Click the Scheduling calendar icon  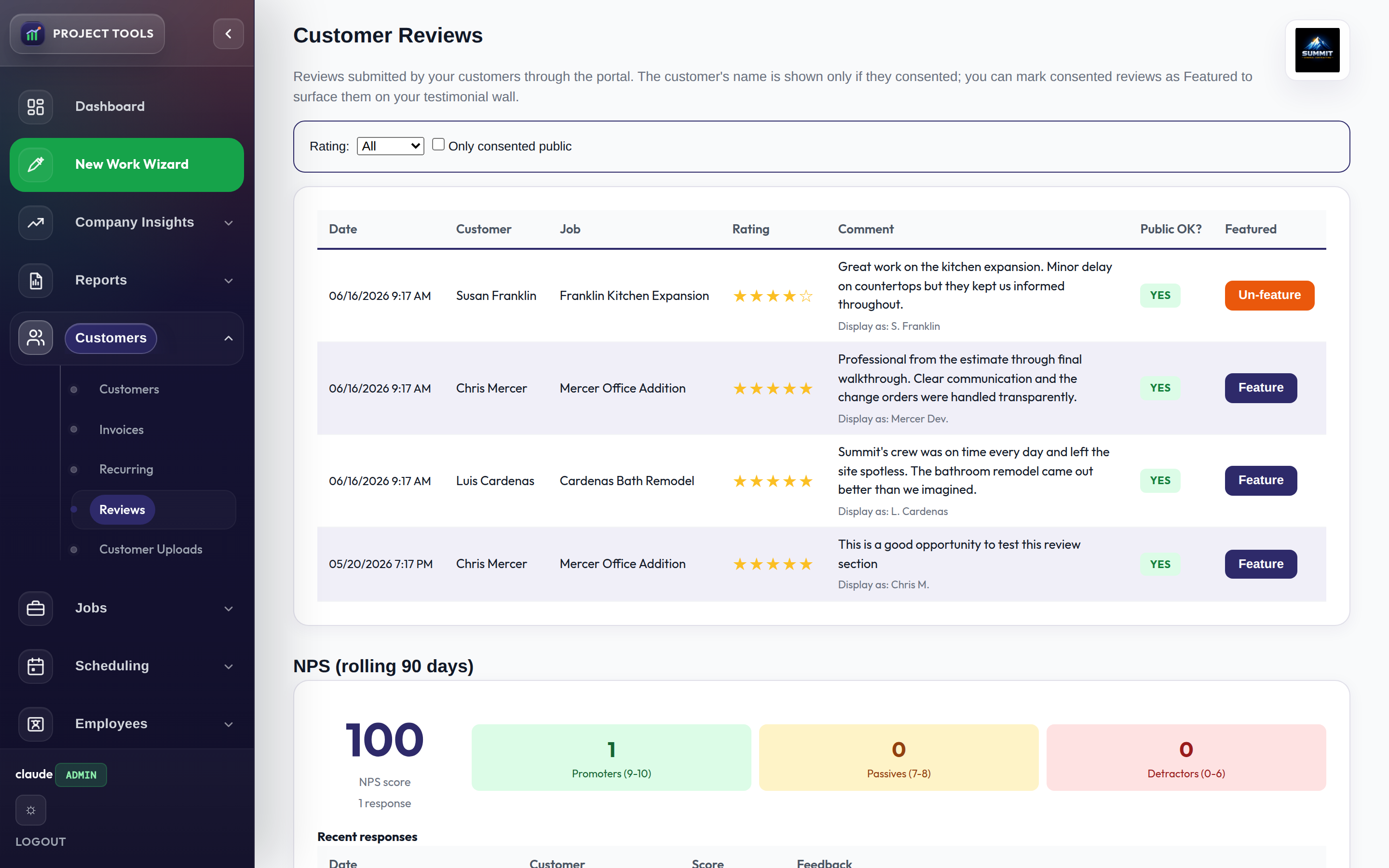coord(36,666)
